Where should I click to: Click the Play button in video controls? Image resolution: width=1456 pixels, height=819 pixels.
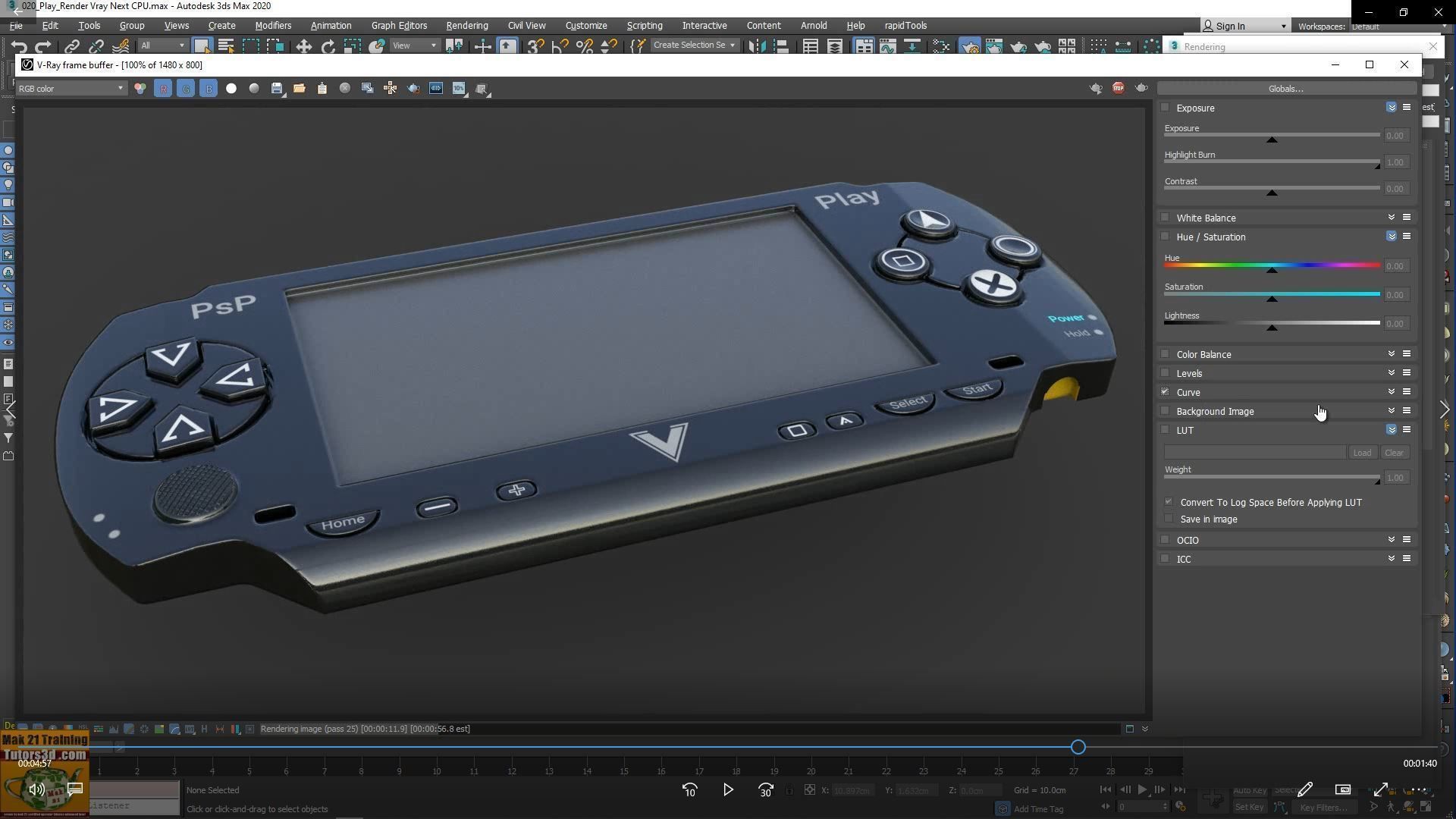728,790
